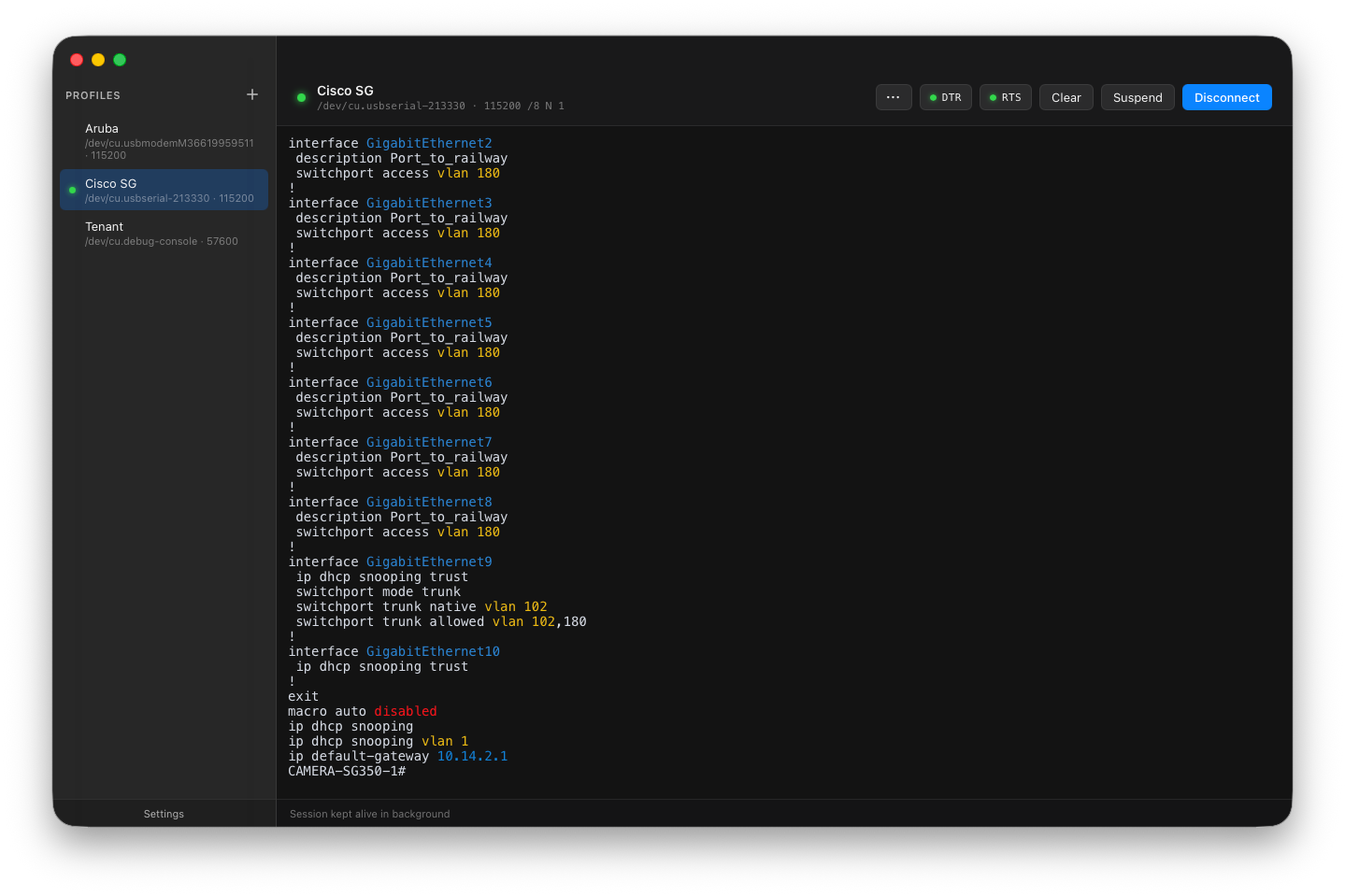Suspend the Cisco SG session

1137,97
